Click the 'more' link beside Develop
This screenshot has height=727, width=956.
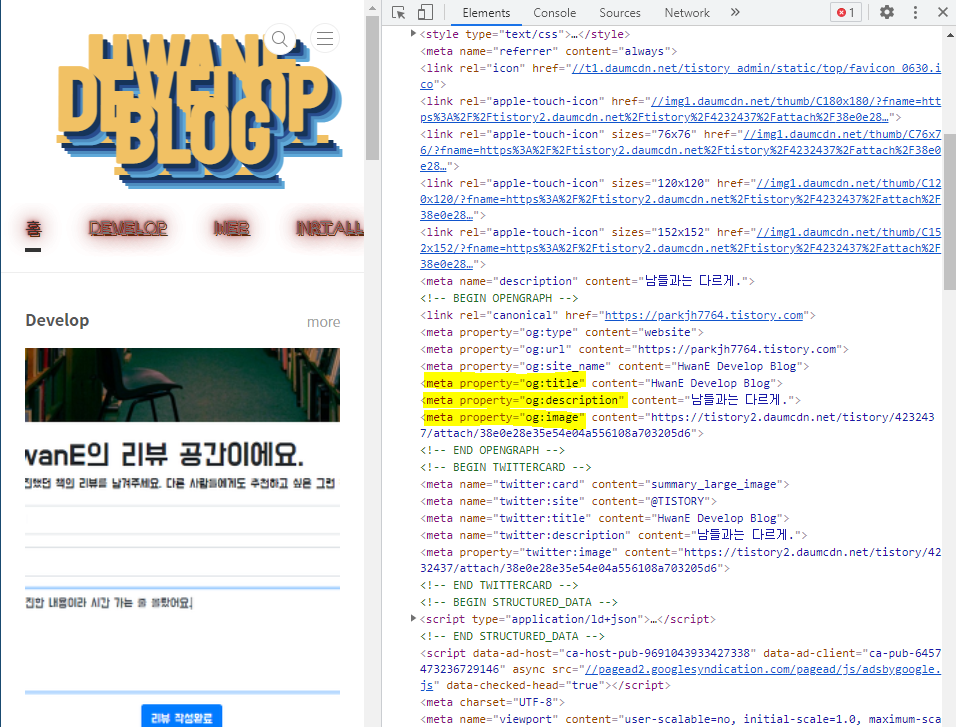click(x=323, y=322)
